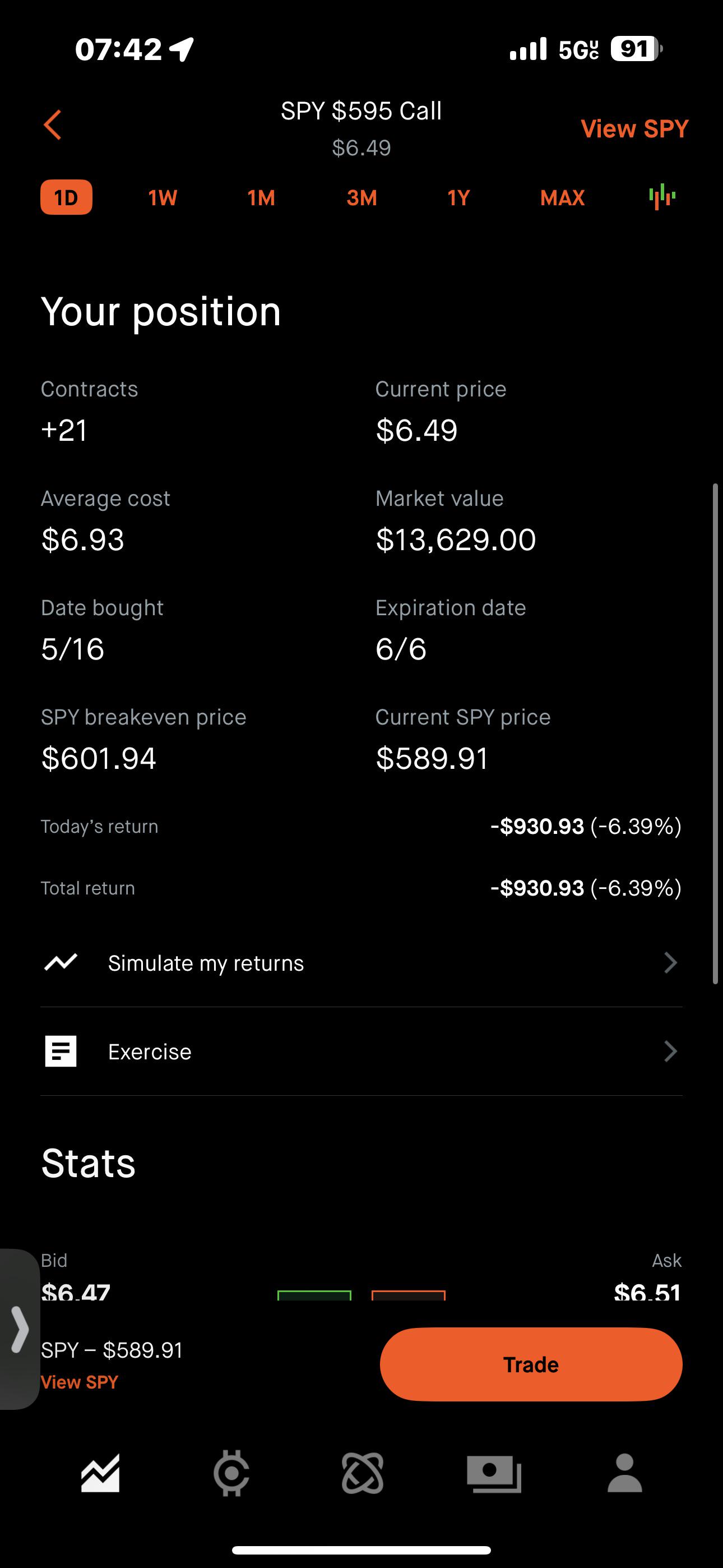
Task: Switch chart to MAX range
Action: point(562,197)
